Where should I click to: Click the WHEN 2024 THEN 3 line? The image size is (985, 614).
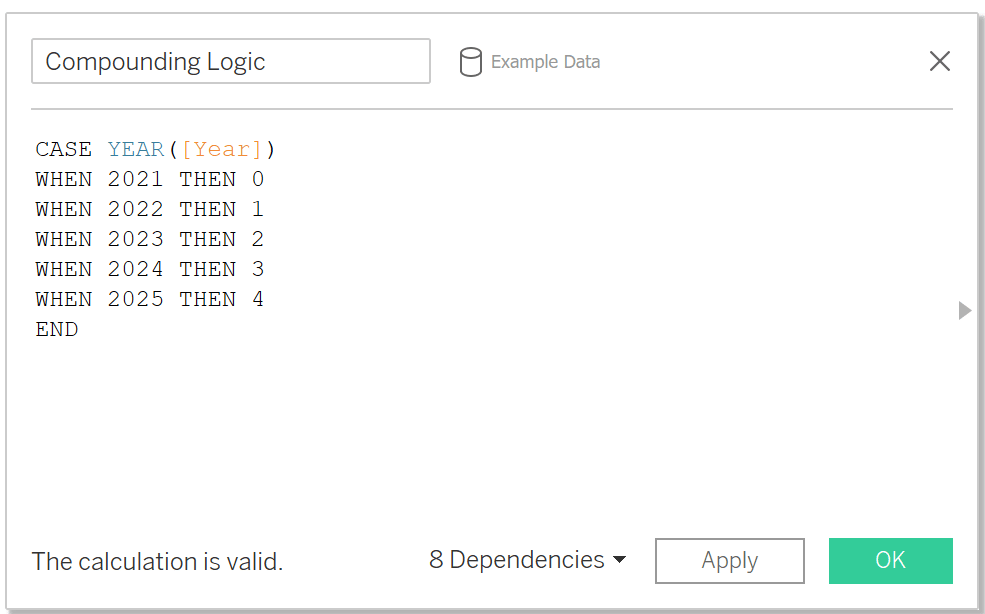click(150, 270)
